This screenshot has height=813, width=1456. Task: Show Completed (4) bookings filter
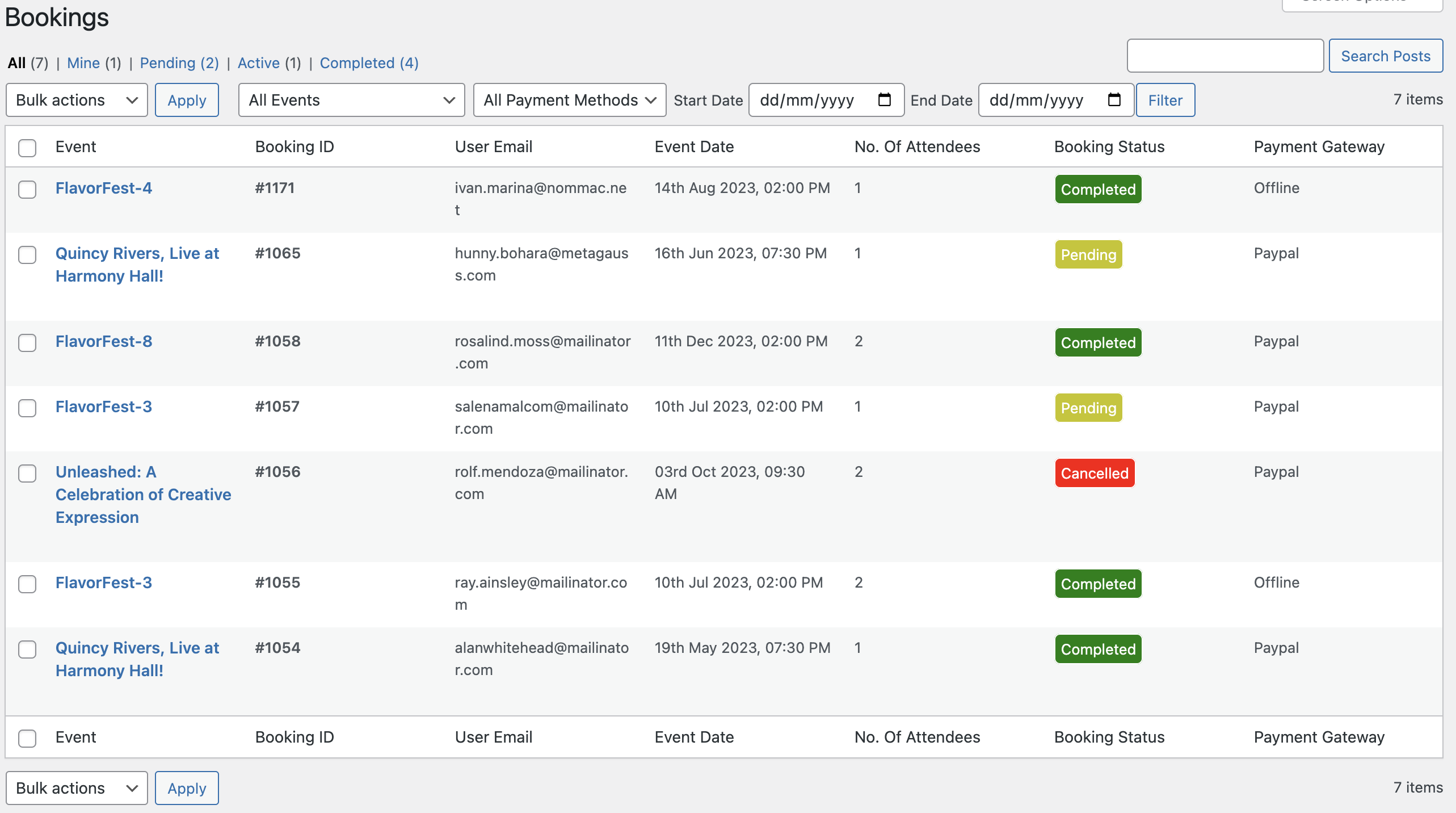click(369, 63)
